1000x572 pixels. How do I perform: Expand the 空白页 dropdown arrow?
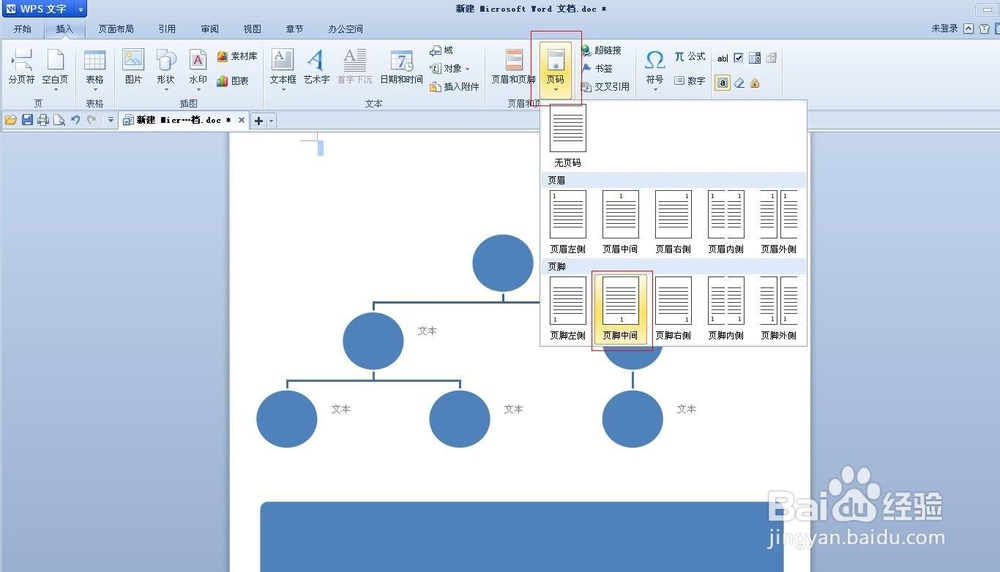click(x=55, y=90)
